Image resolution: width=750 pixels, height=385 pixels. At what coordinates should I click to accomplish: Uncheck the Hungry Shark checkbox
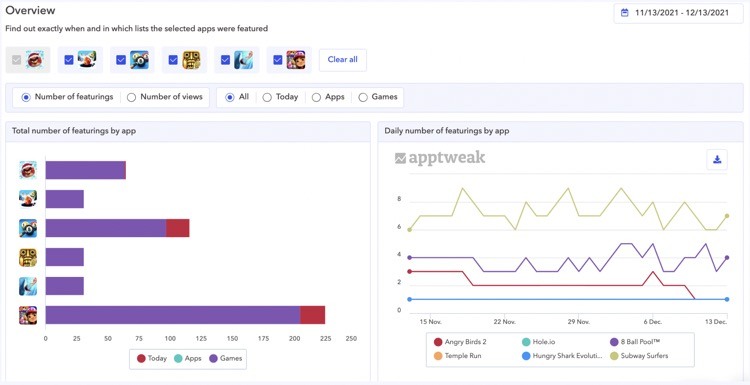point(225,60)
